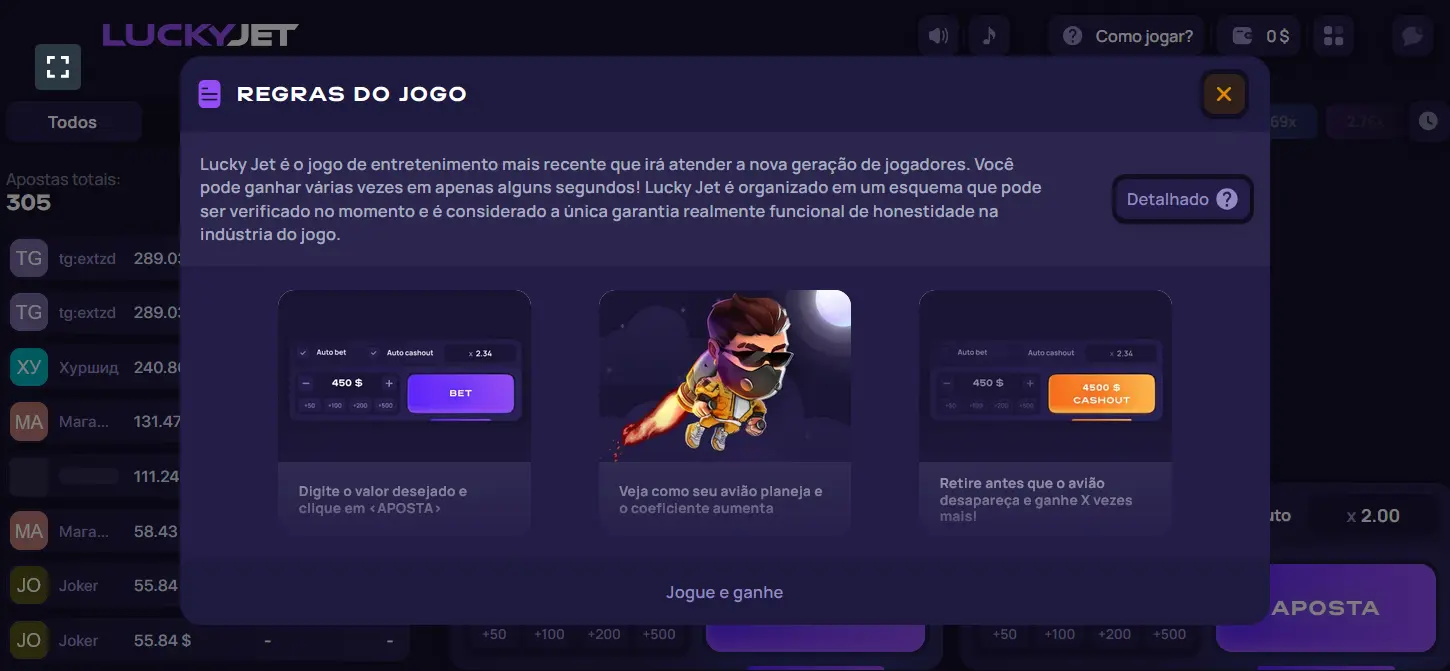Select the Хуршид bet row

click(x=95, y=367)
